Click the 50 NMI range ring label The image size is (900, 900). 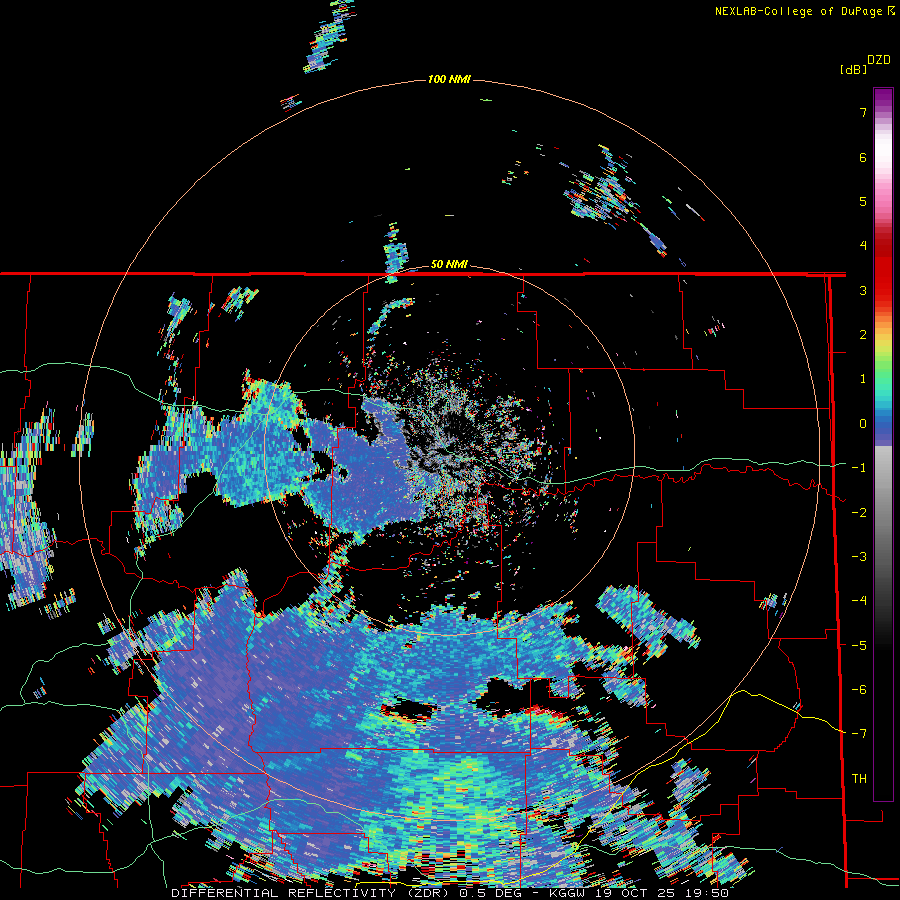tap(449, 264)
